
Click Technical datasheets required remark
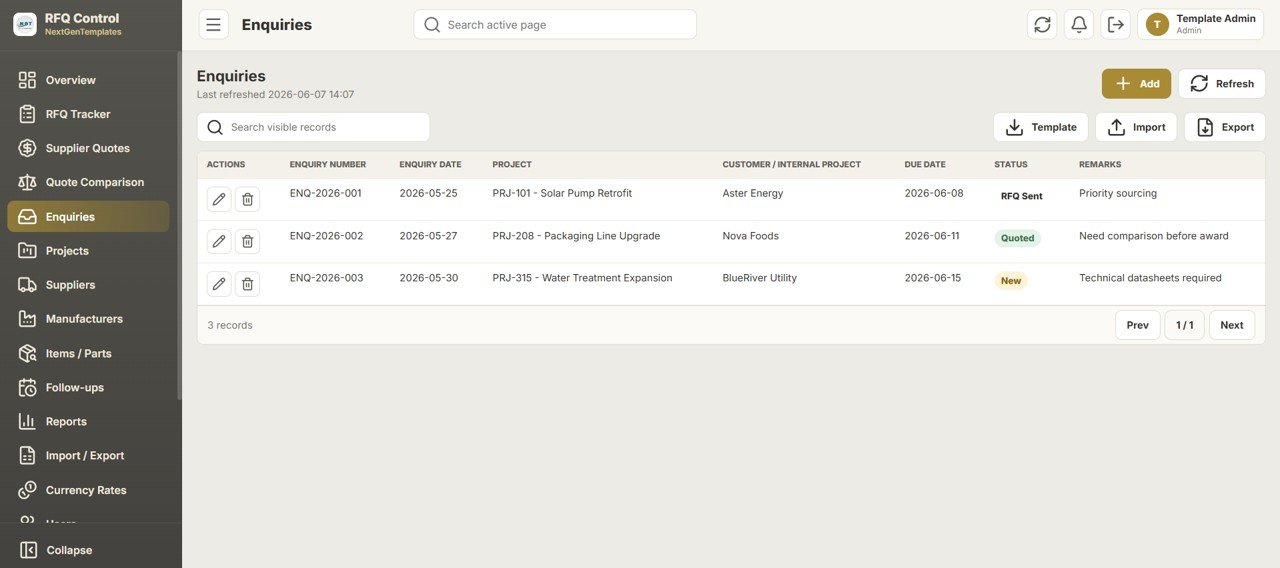click(1150, 278)
